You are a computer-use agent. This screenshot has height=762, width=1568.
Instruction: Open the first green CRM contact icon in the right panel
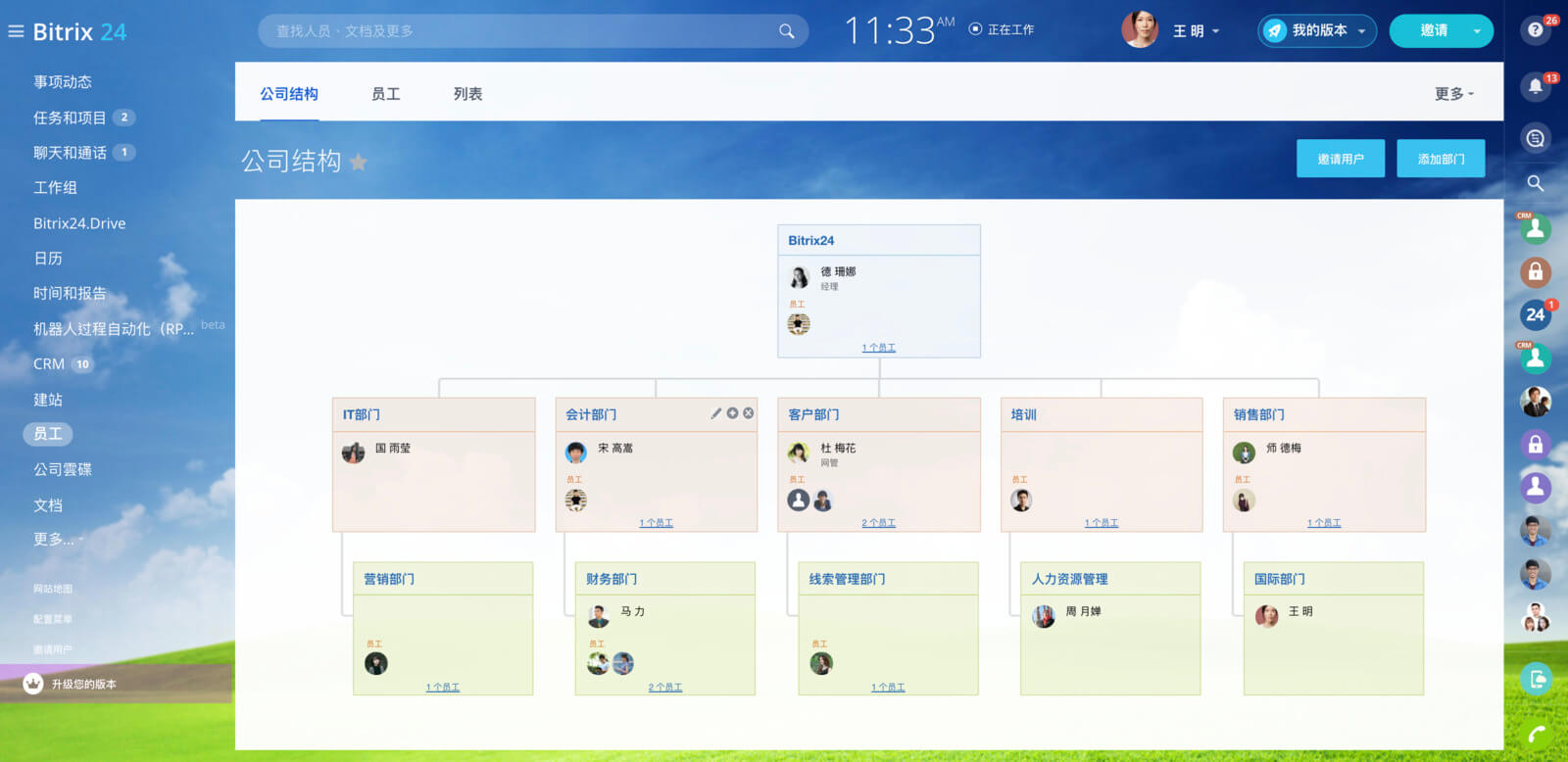[x=1536, y=228]
